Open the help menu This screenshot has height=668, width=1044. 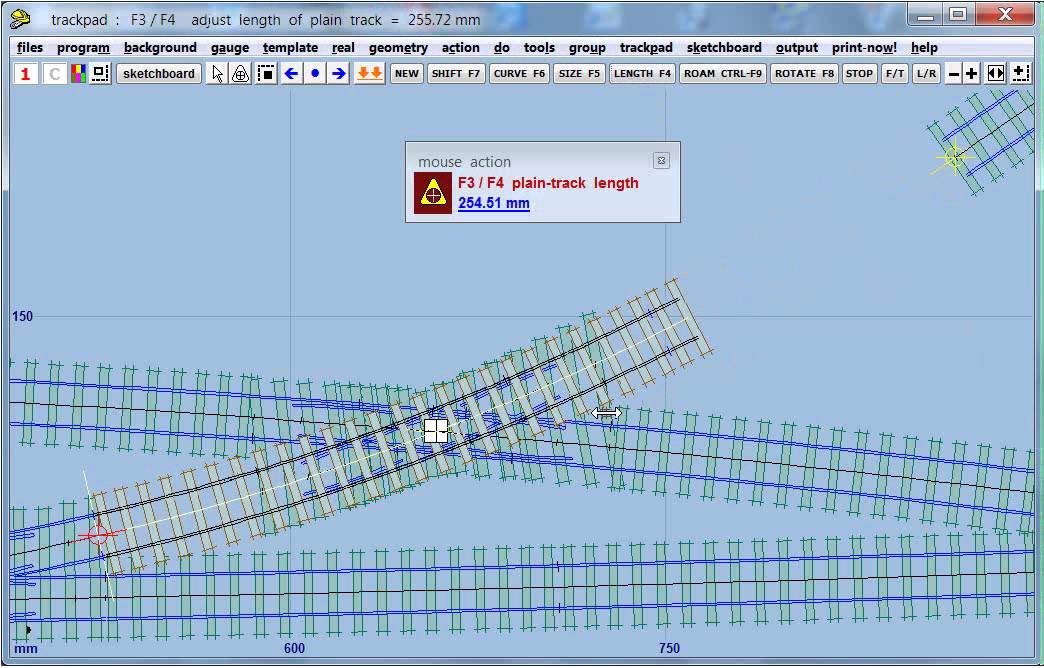pos(924,47)
